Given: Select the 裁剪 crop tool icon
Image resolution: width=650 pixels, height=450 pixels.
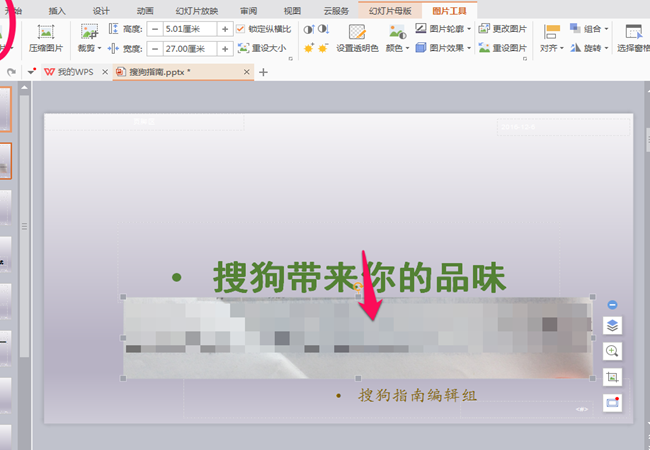Looking at the screenshot, I should pos(89,32).
